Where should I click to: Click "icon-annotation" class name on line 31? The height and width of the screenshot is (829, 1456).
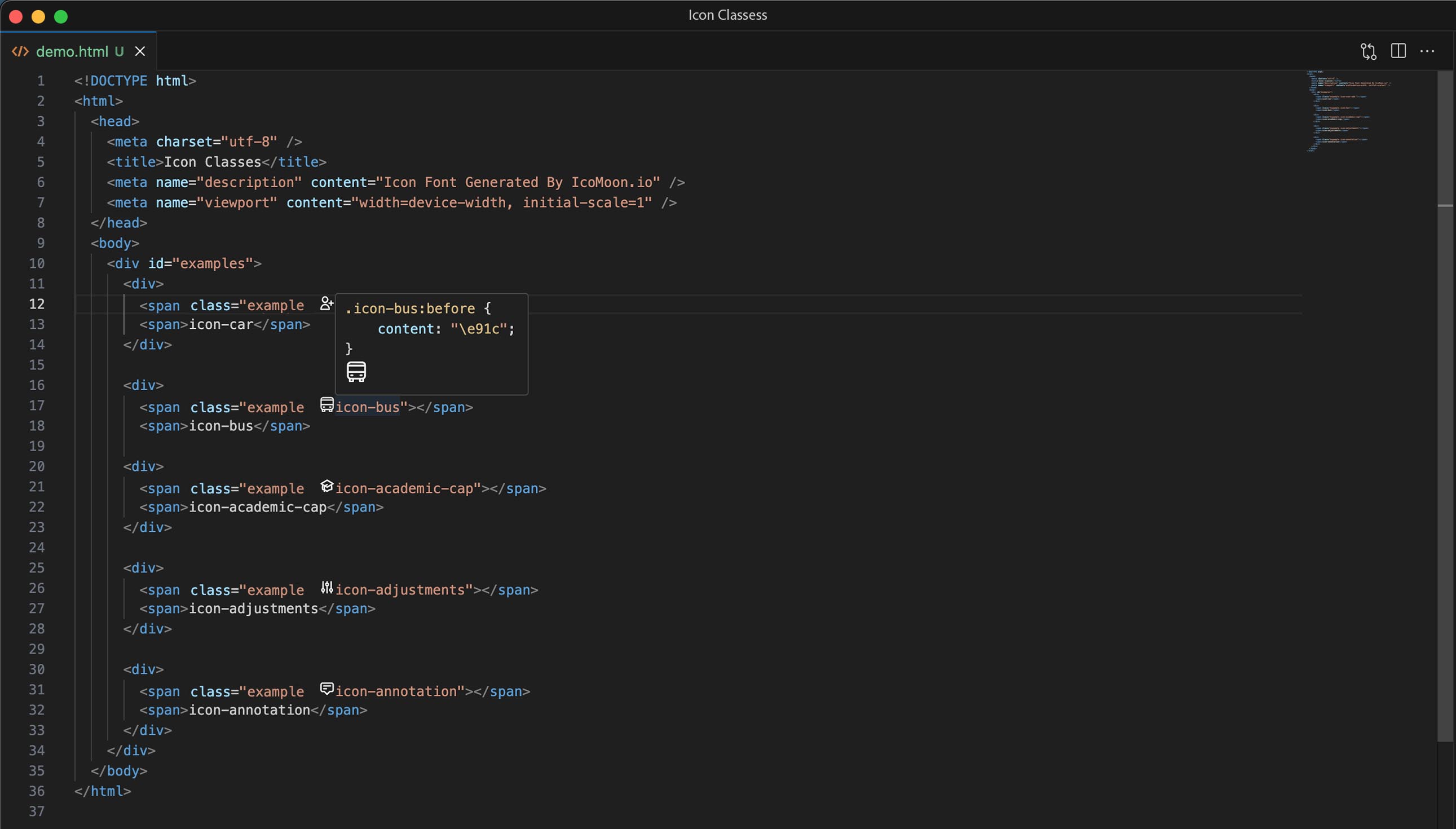(396, 691)
